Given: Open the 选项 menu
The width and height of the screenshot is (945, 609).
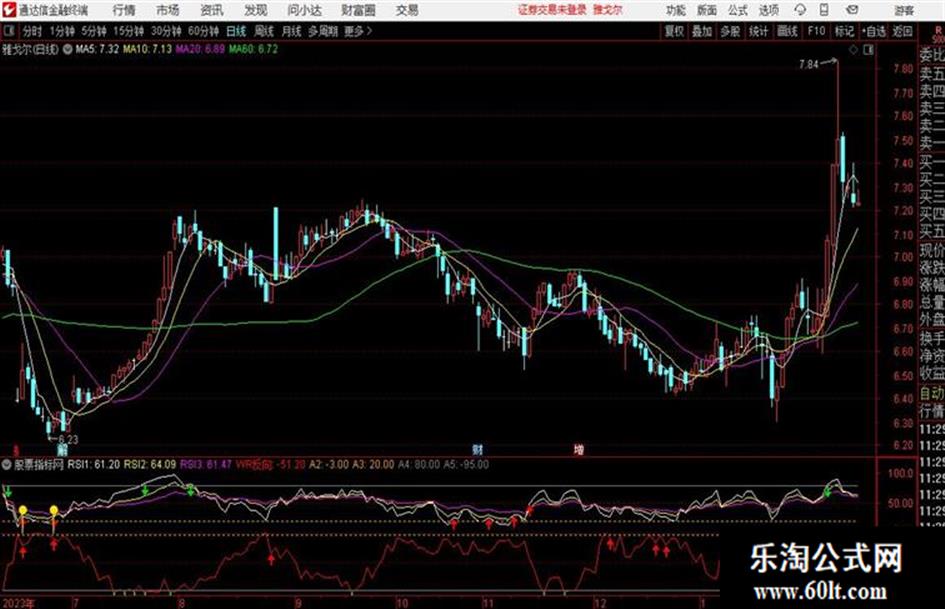Looking at the screenshot, I should click(x=769, y=10).
